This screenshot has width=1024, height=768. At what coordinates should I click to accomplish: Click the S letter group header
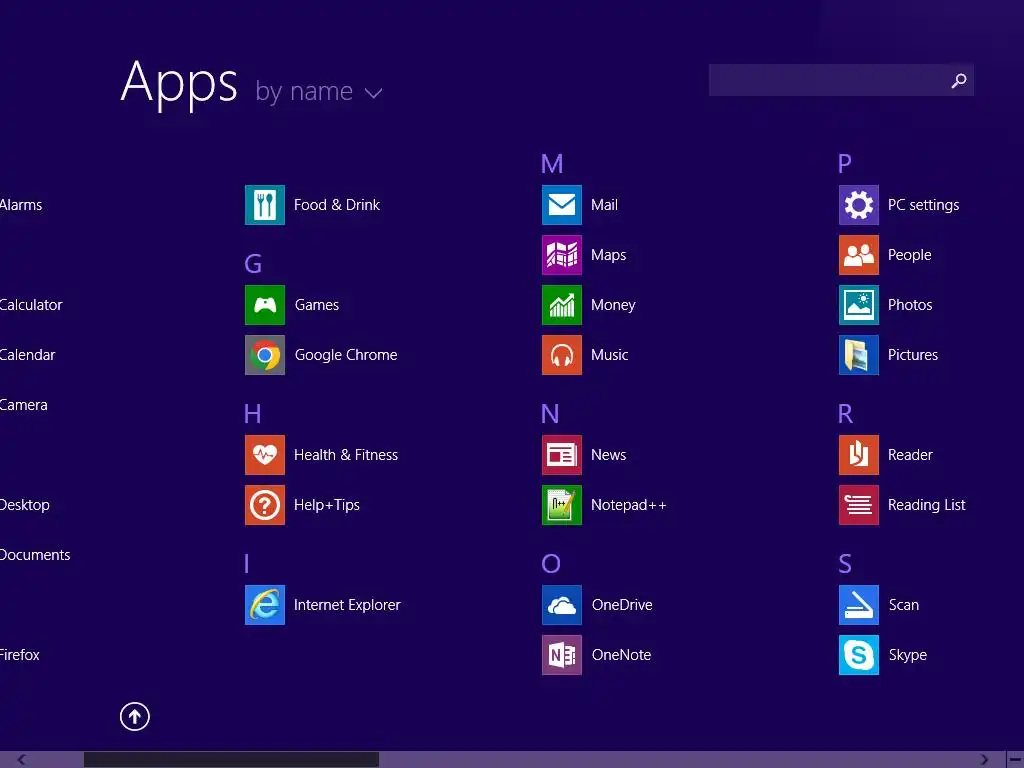tap(845, 564)
